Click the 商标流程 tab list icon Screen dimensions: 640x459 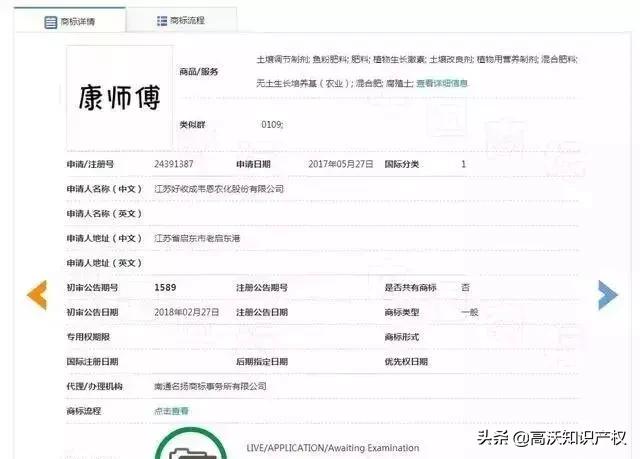(x=162, y=20)
